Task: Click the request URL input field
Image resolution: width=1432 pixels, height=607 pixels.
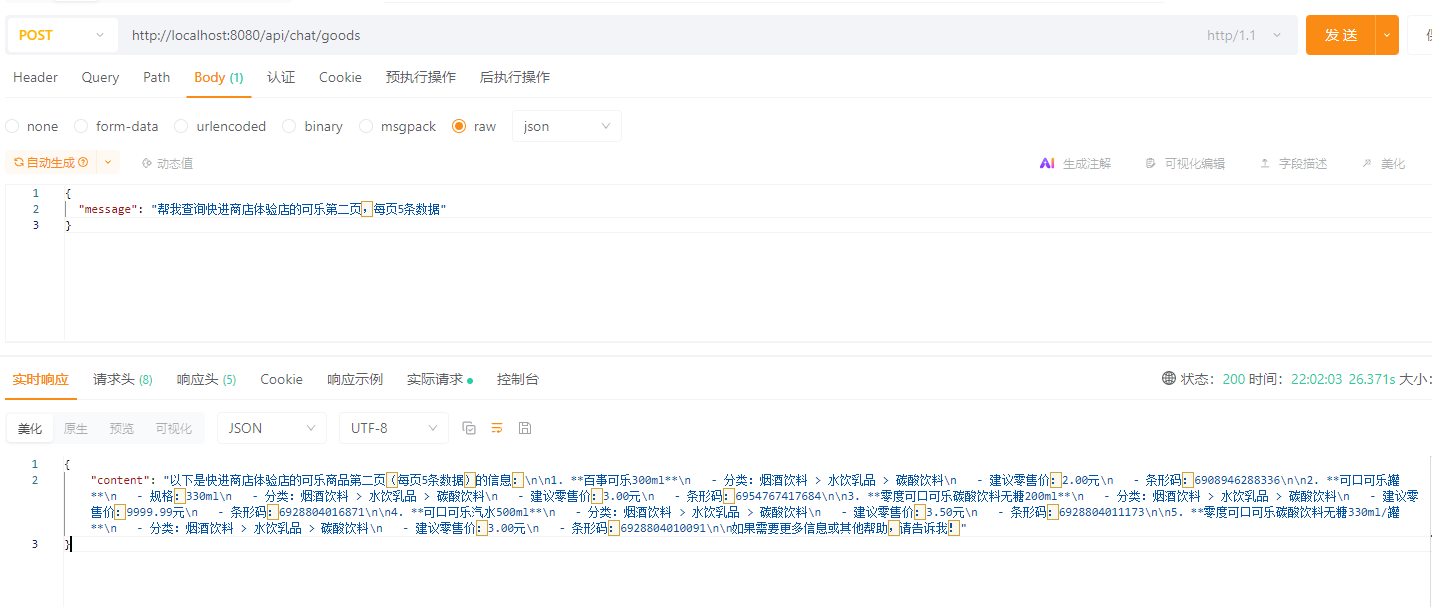Action: 400,34
